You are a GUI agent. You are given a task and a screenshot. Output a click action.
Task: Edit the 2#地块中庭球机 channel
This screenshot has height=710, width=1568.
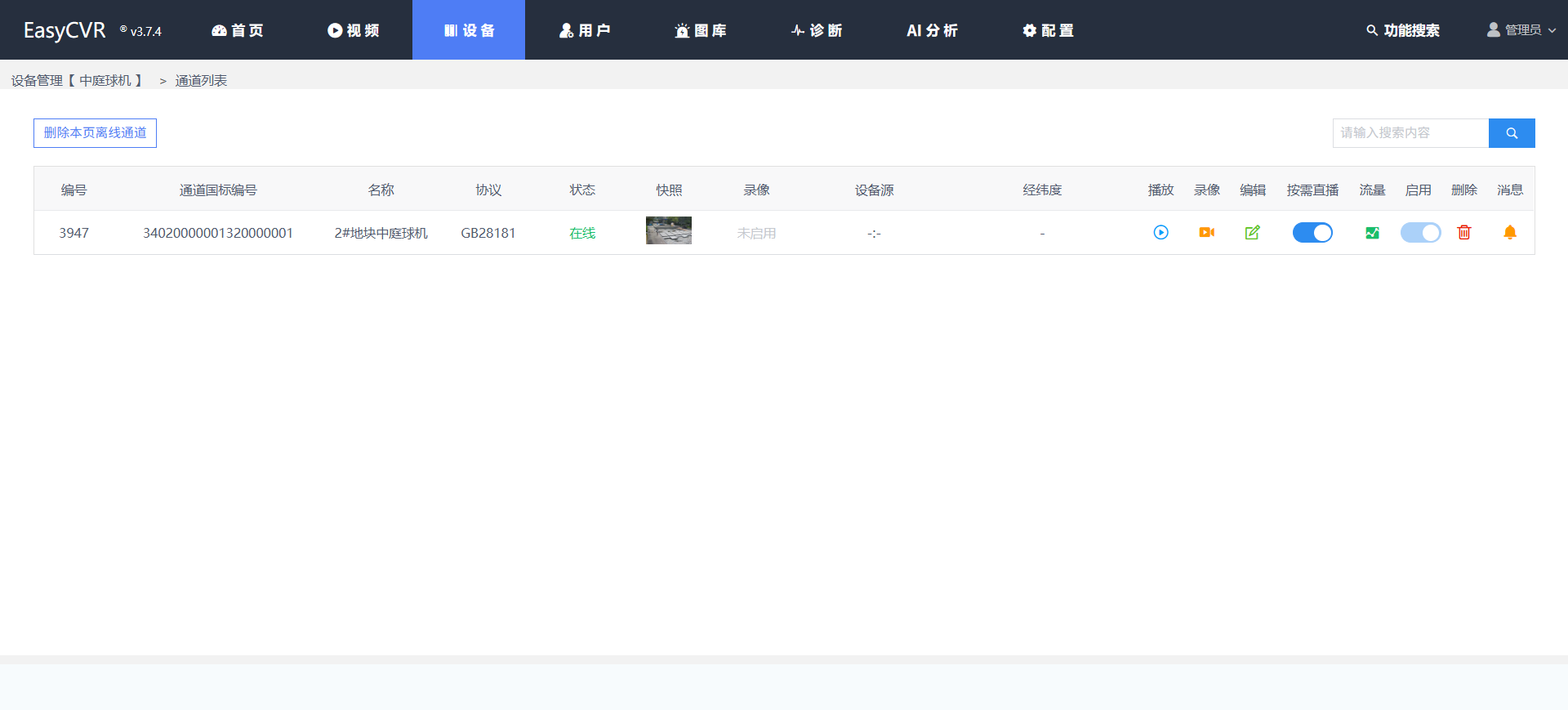(1252, 233)
